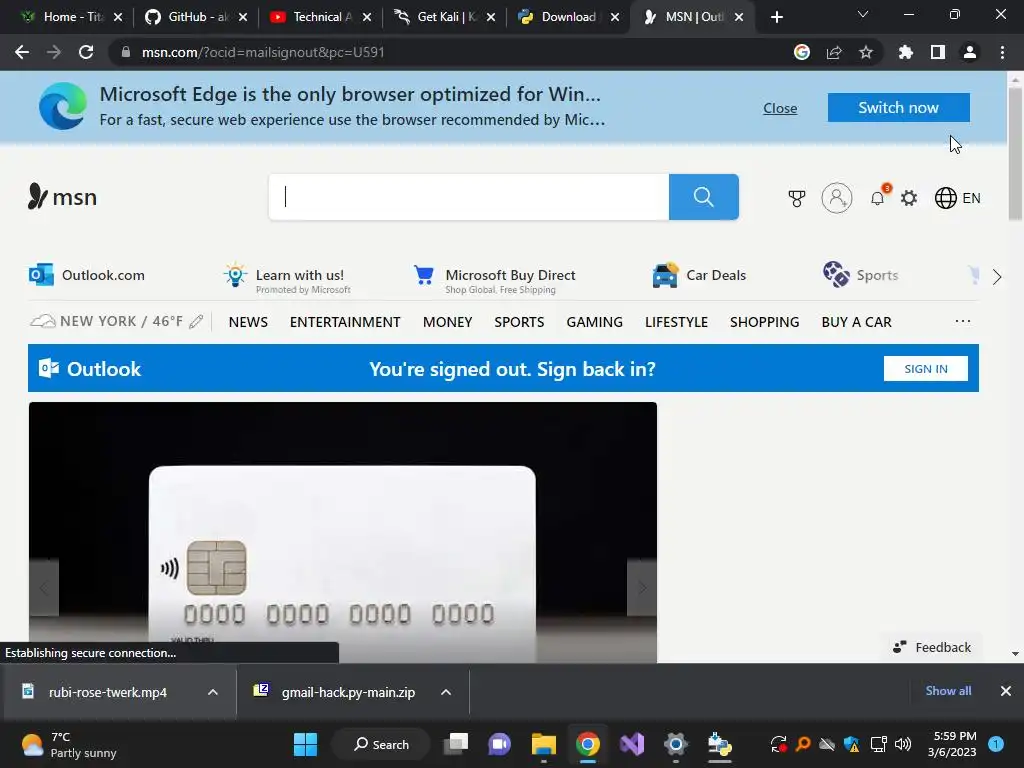
Task: Change language via the EN globe
Action: click(957, 198)
